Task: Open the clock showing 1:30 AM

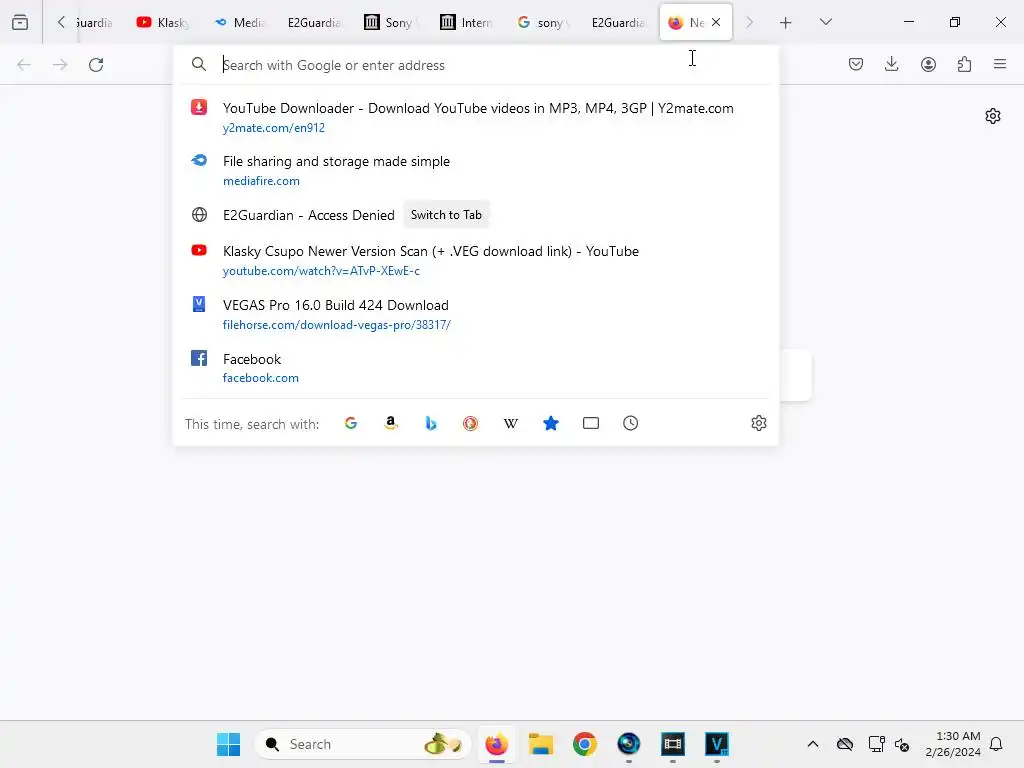Action: click(953, 744)
